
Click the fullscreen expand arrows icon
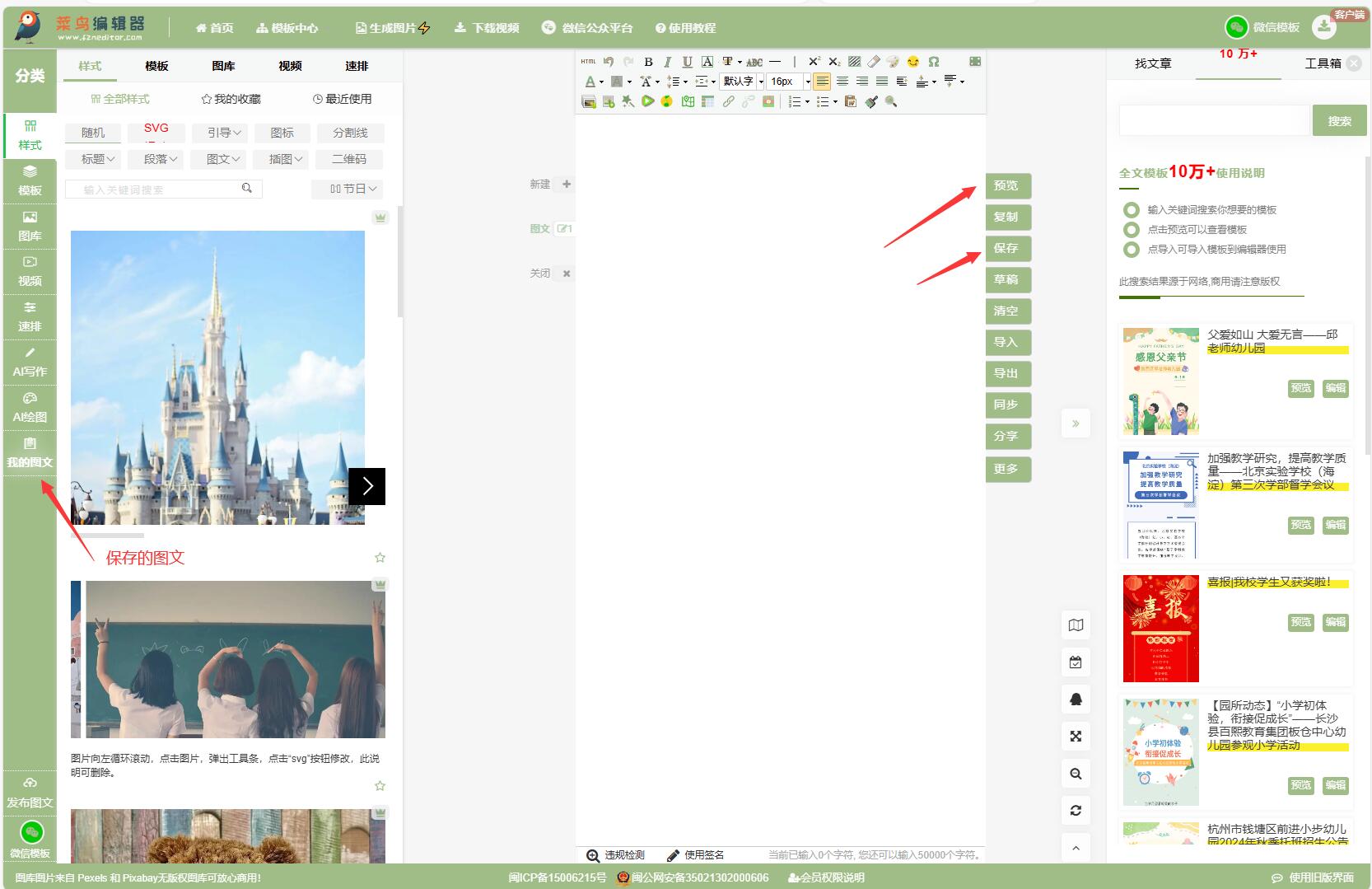point(1076,737)
